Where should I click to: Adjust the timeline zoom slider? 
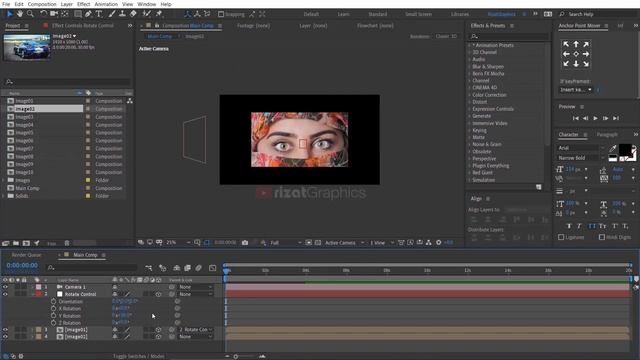(x=236, y=356)
